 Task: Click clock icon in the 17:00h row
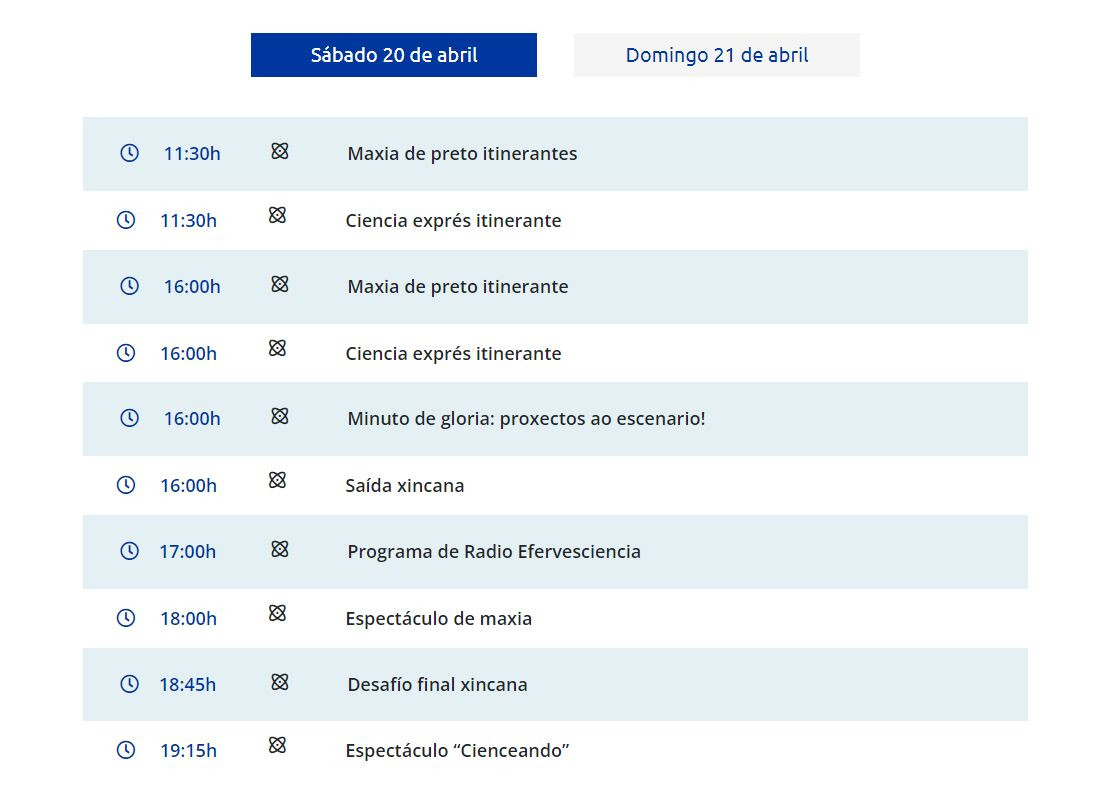(x=129, y=551)
